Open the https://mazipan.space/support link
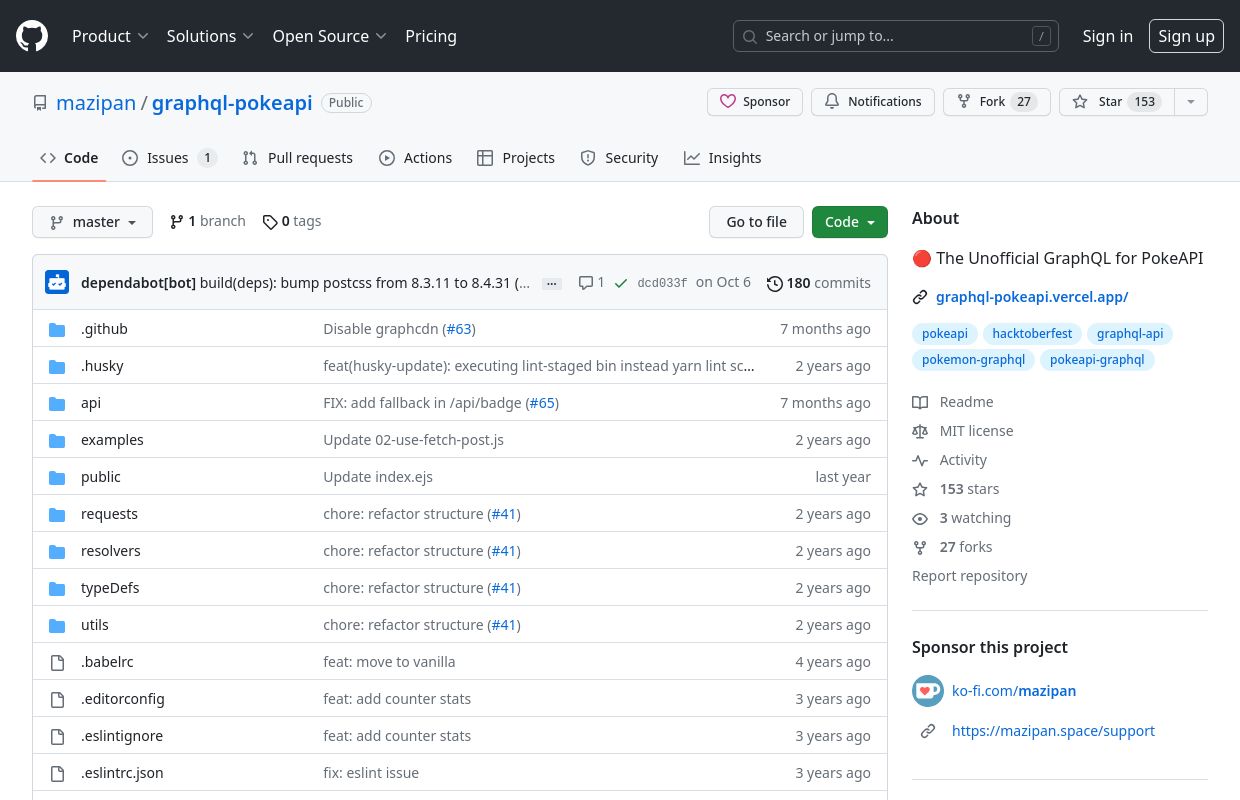Screen dimensions: 1240x800 1053,731
